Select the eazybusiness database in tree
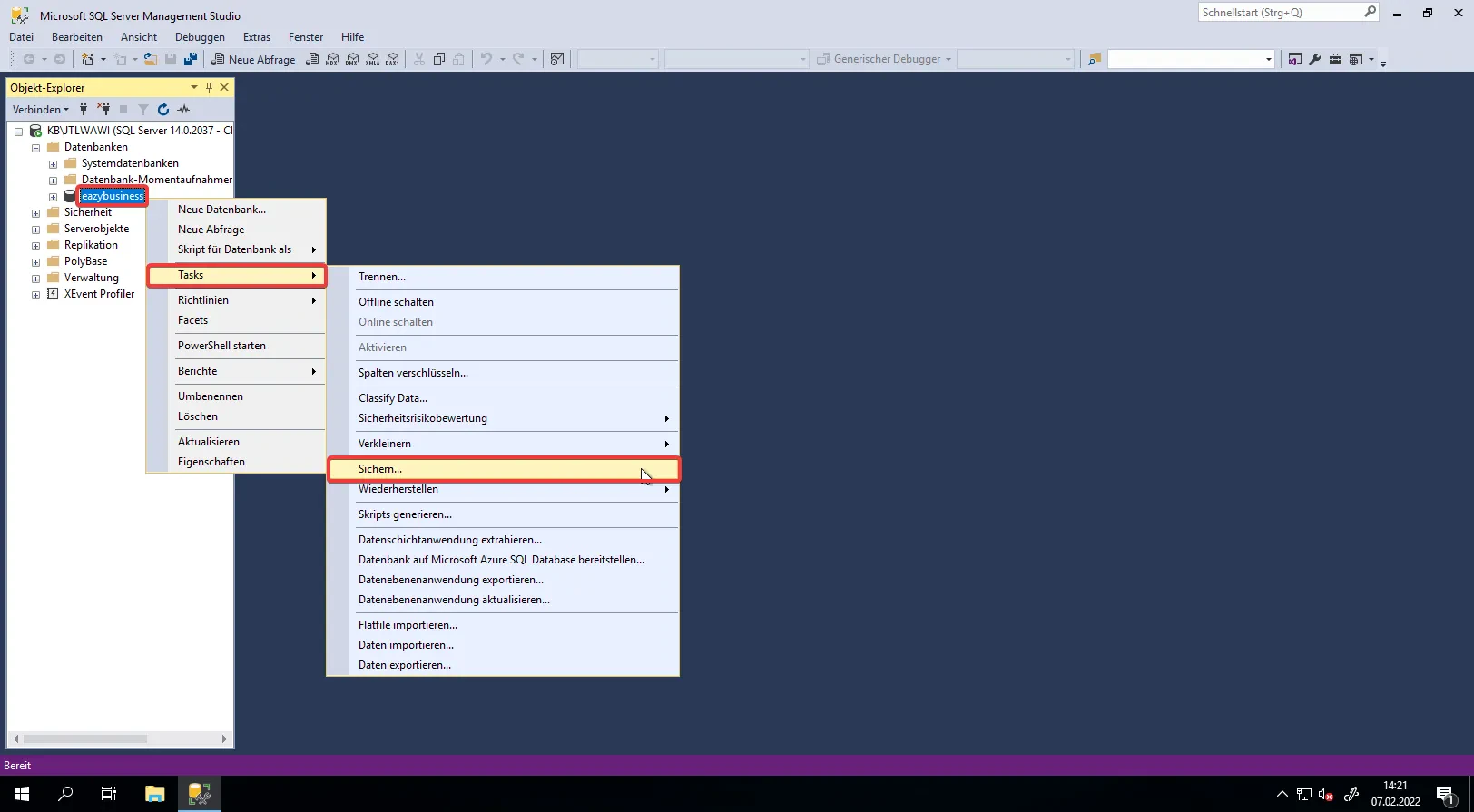This screenshot has height=812, width=1474. 113,196
